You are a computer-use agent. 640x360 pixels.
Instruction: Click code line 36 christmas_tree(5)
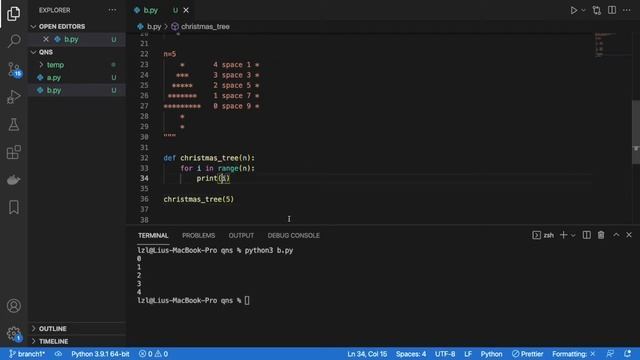click(x=199, y=199)
